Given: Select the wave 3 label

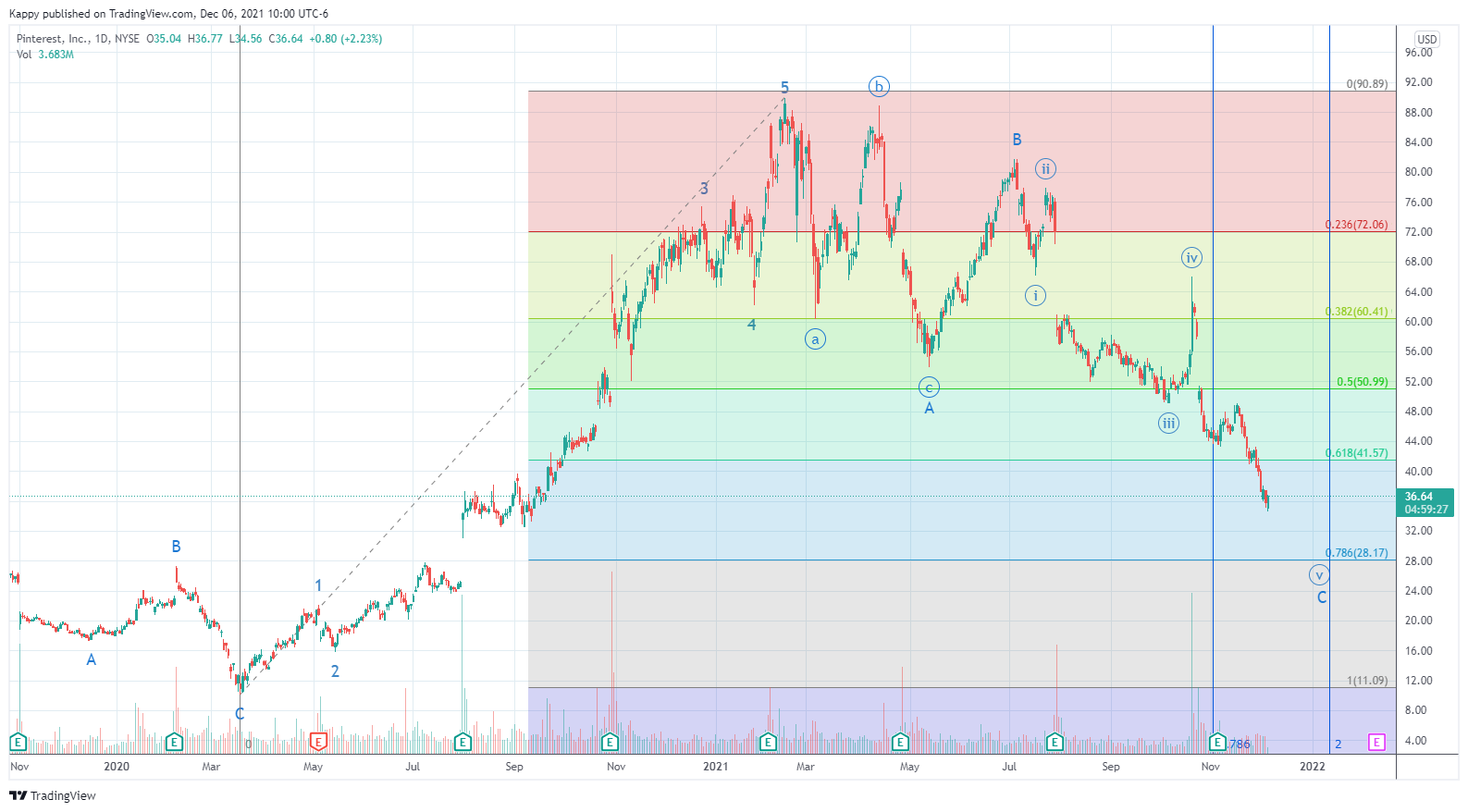Looking at the screenshot, I should tap(704, 189).
